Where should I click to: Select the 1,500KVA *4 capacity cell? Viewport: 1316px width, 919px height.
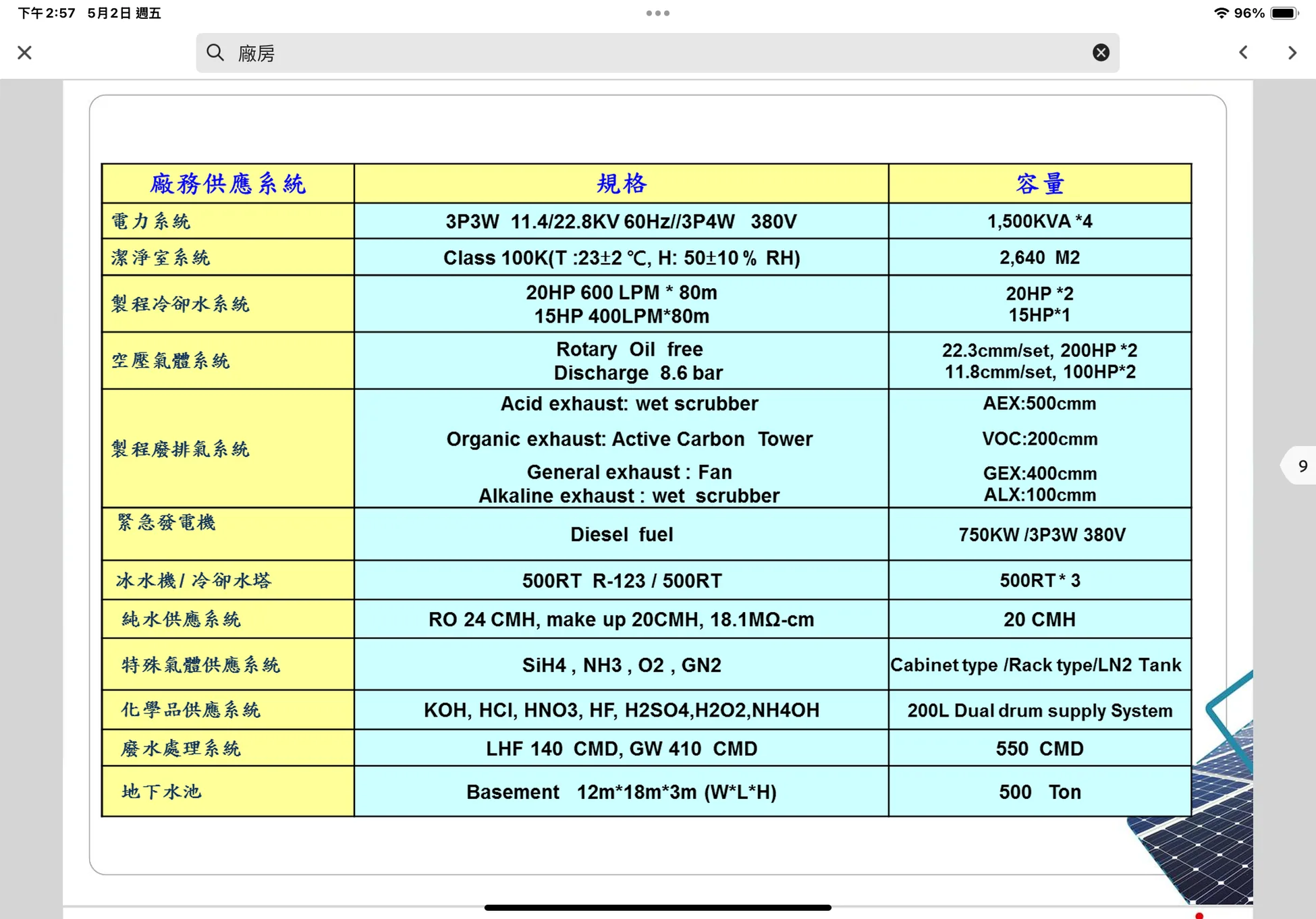[1040, 221]
